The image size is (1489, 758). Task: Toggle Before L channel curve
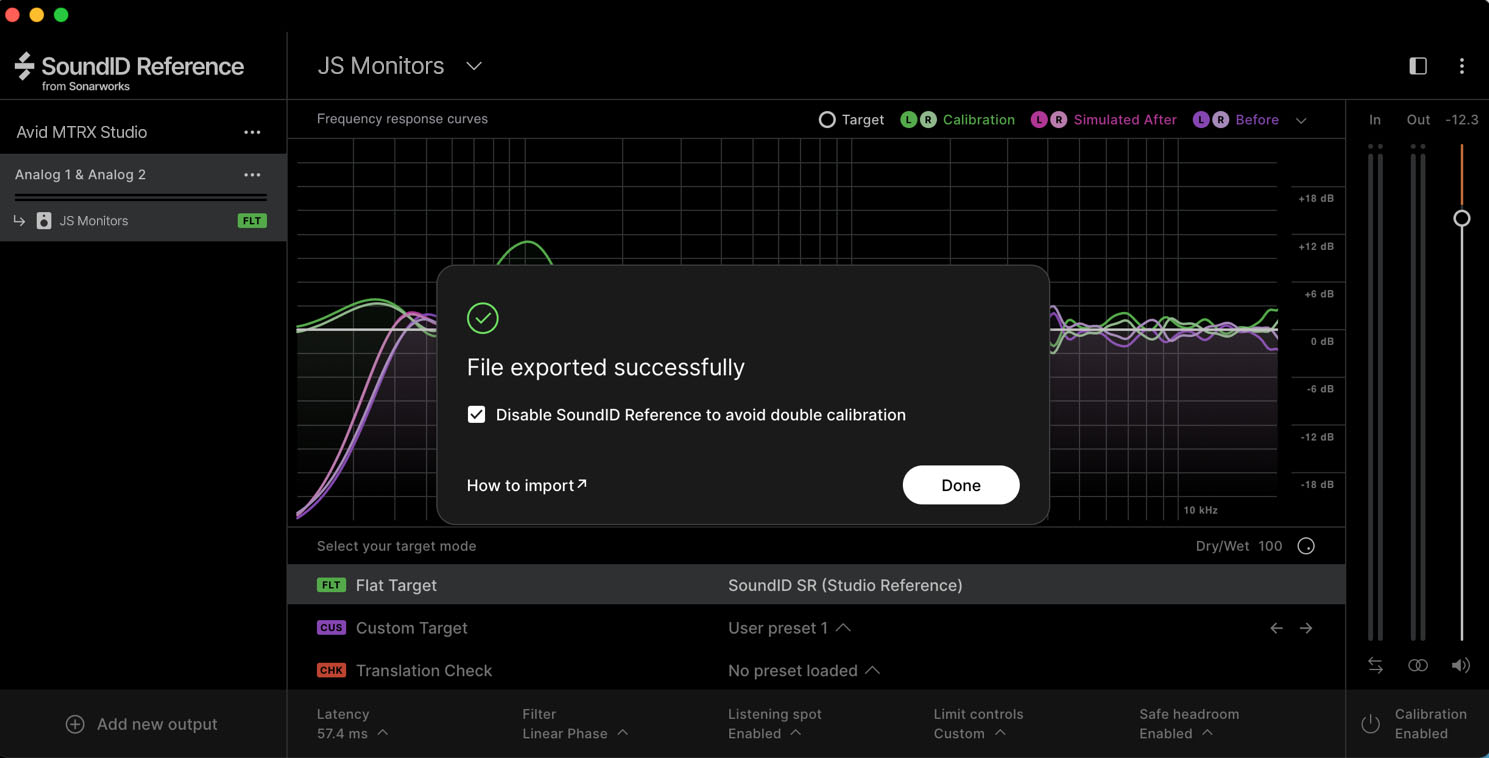1201,120
